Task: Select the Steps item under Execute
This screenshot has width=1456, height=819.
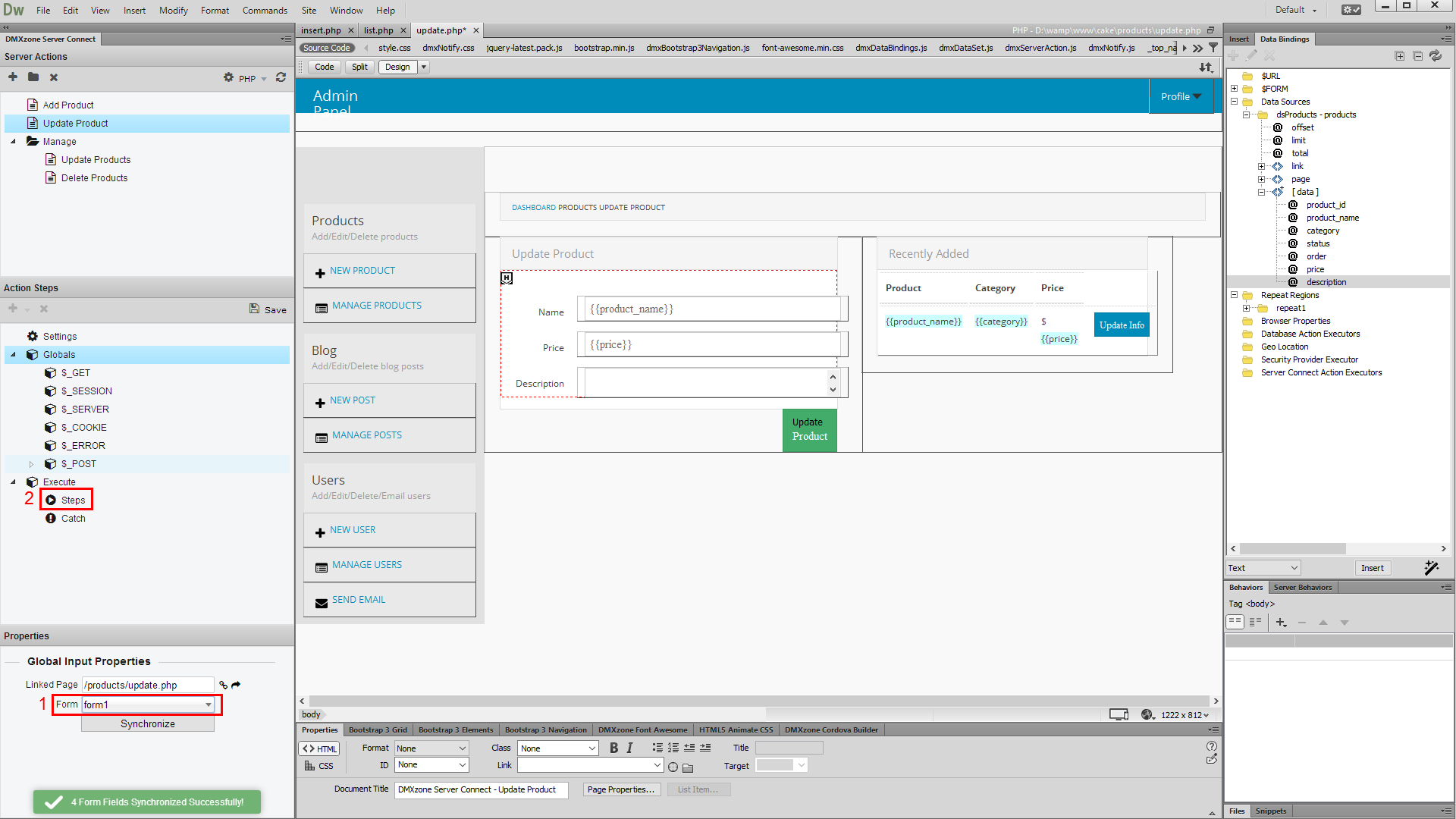Action: tap(73, 500)
